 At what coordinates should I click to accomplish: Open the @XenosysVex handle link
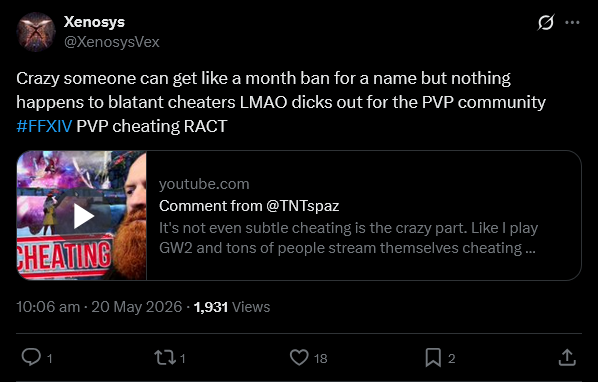click(x=111, y=42)
